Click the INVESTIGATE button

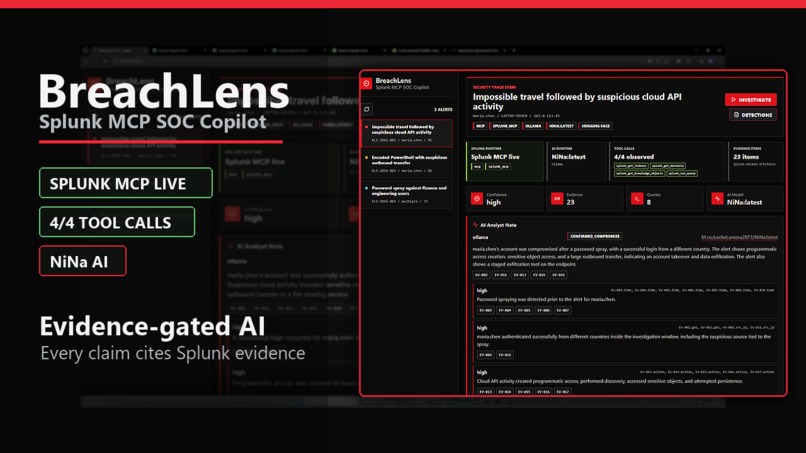[751, 100]
